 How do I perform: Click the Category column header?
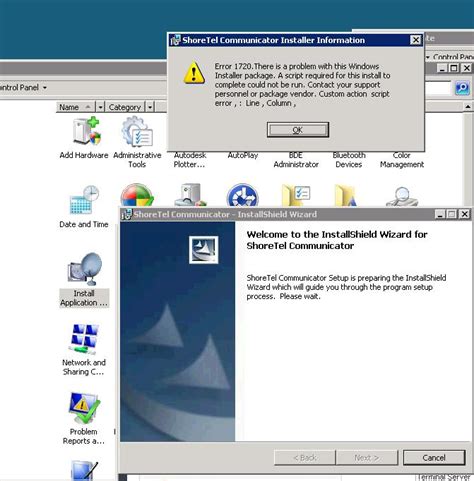pyautogui.click(x=125, y=107)
